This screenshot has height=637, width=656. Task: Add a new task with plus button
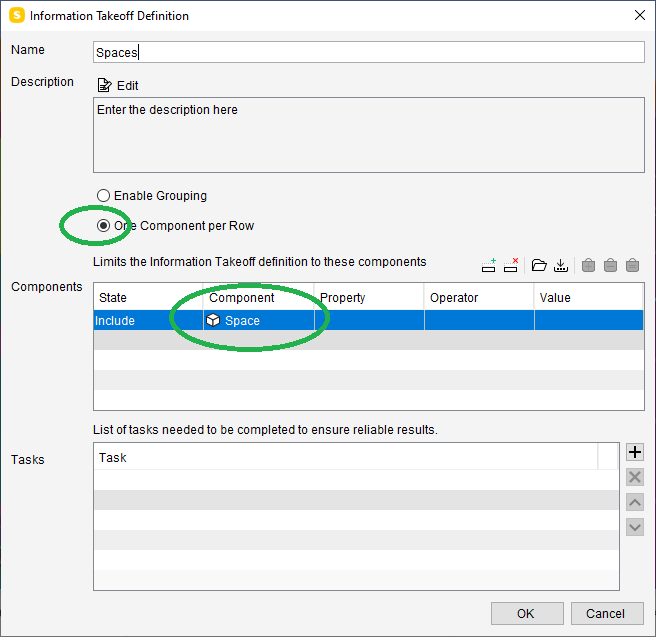(x=635, y=452)
